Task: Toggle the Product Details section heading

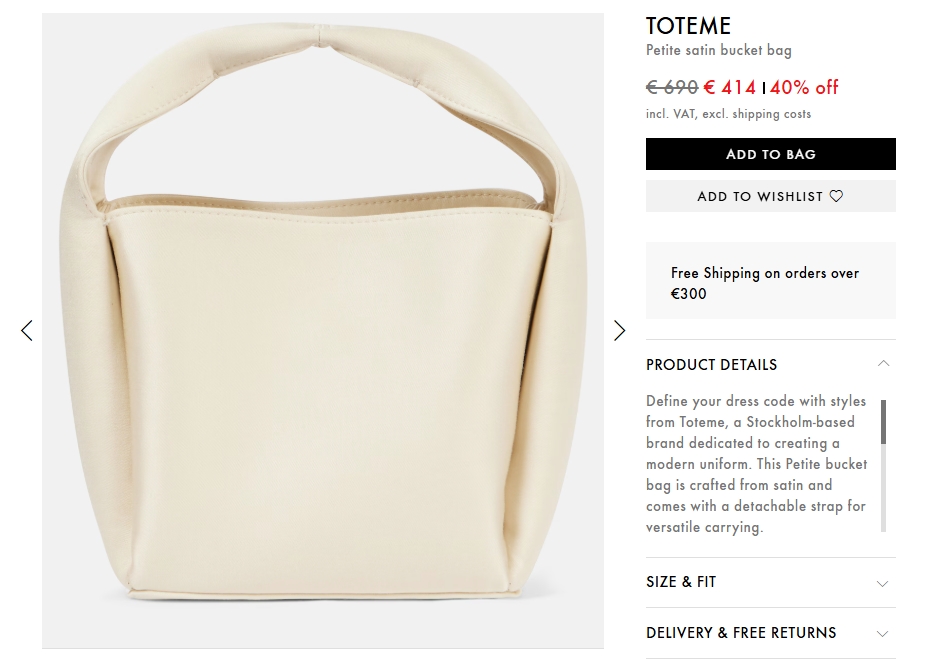Action: point(711,365)
